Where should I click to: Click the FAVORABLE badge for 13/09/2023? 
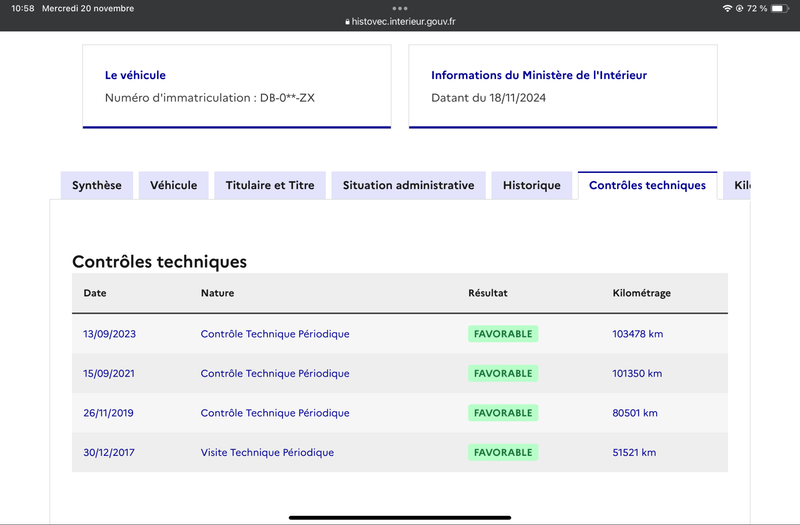point(503,334)
